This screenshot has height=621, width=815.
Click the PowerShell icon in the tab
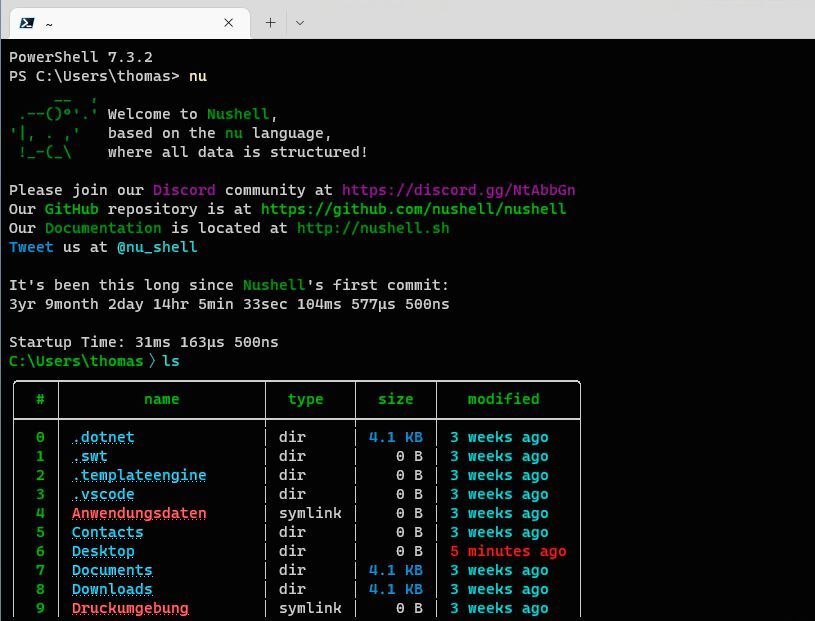(27, 22)
